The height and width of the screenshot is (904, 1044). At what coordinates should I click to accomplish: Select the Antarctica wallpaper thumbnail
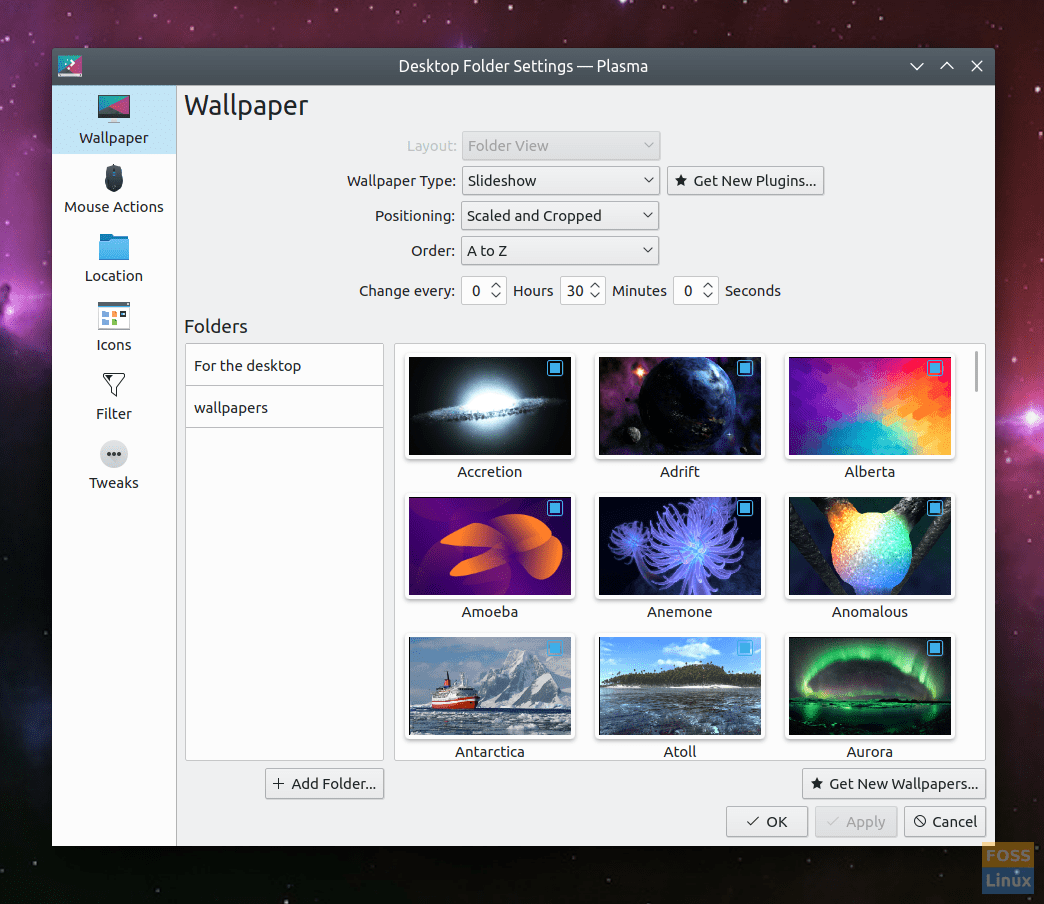489,686
